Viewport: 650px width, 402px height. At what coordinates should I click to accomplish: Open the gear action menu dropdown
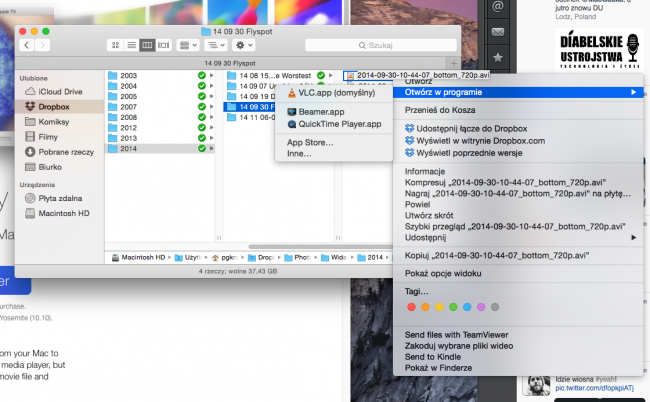pos(243,45)
